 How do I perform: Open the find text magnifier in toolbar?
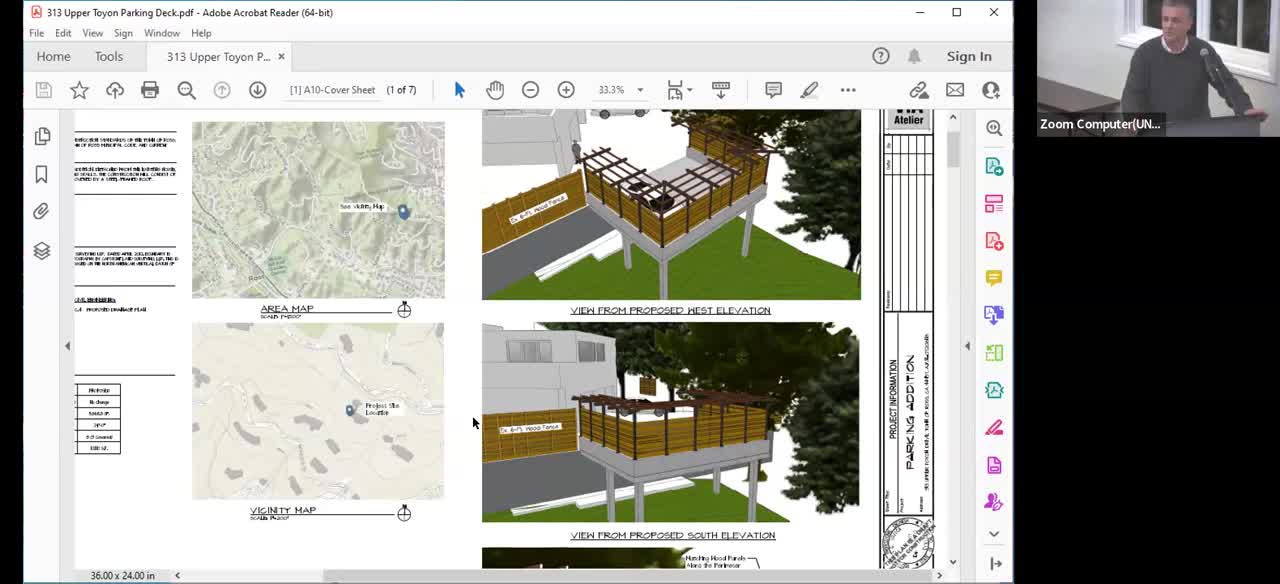click(186, 90)
